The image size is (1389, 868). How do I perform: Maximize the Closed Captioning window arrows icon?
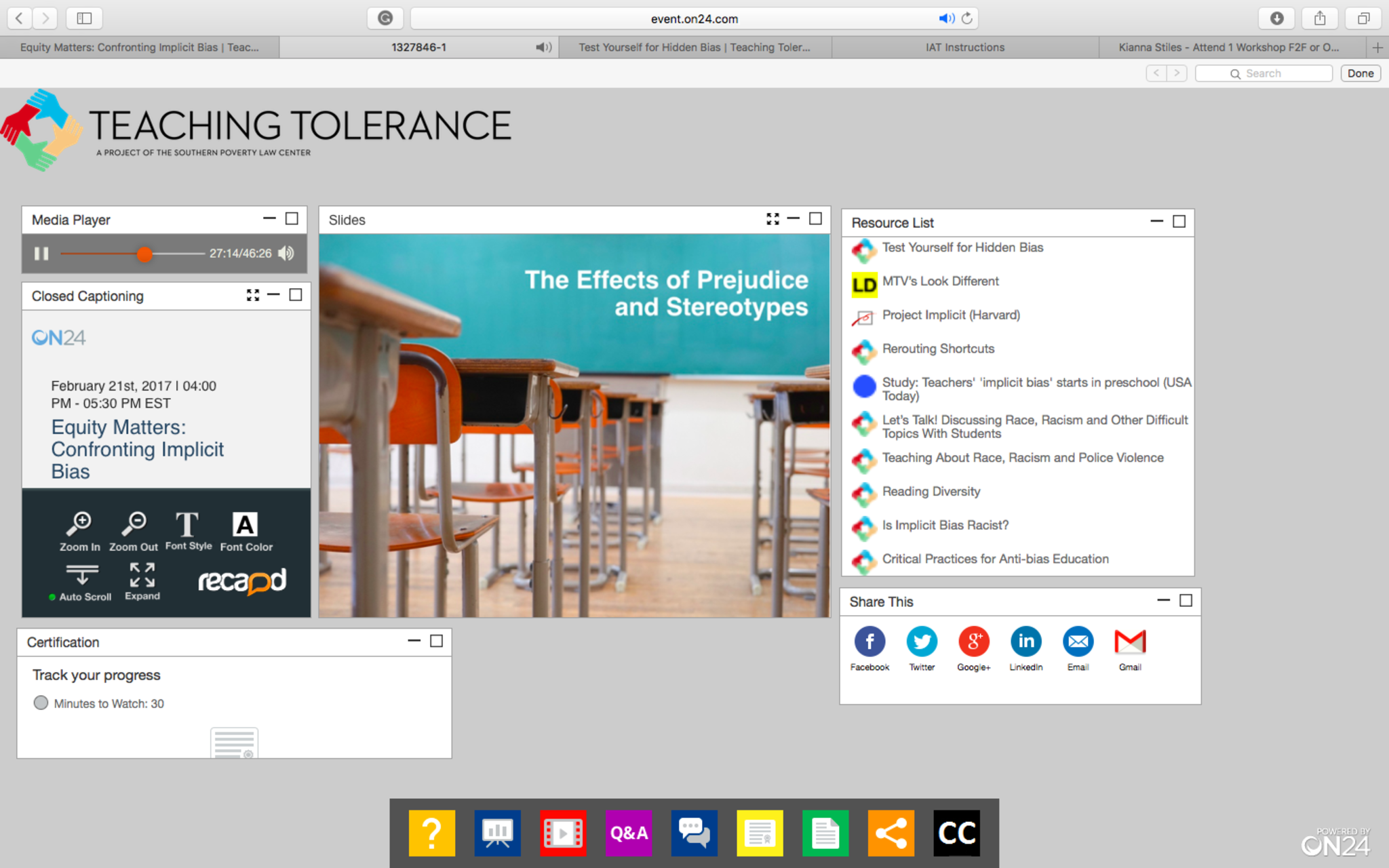pos(252,295)
